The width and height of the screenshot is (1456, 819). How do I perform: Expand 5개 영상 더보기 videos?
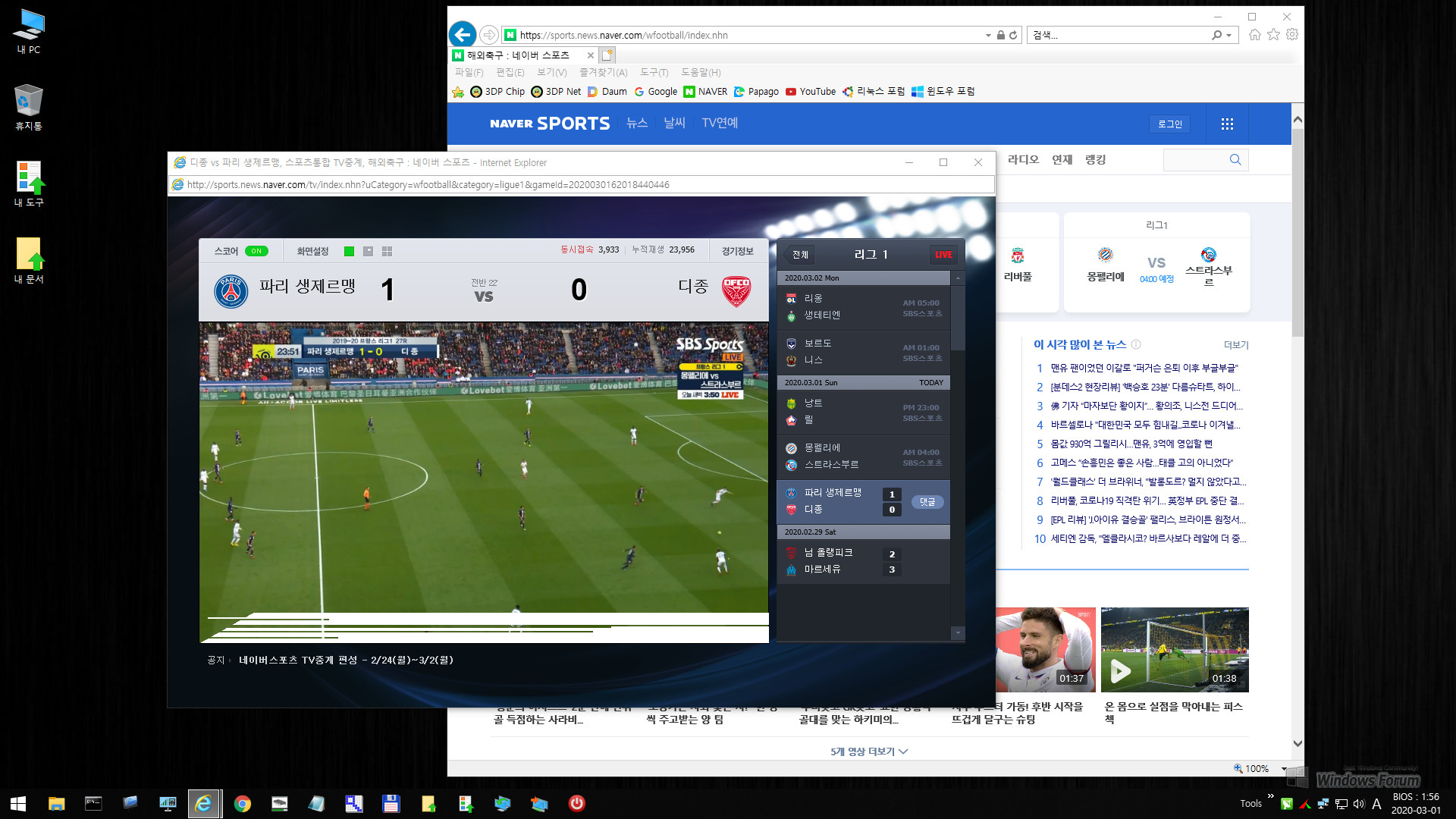869,752
